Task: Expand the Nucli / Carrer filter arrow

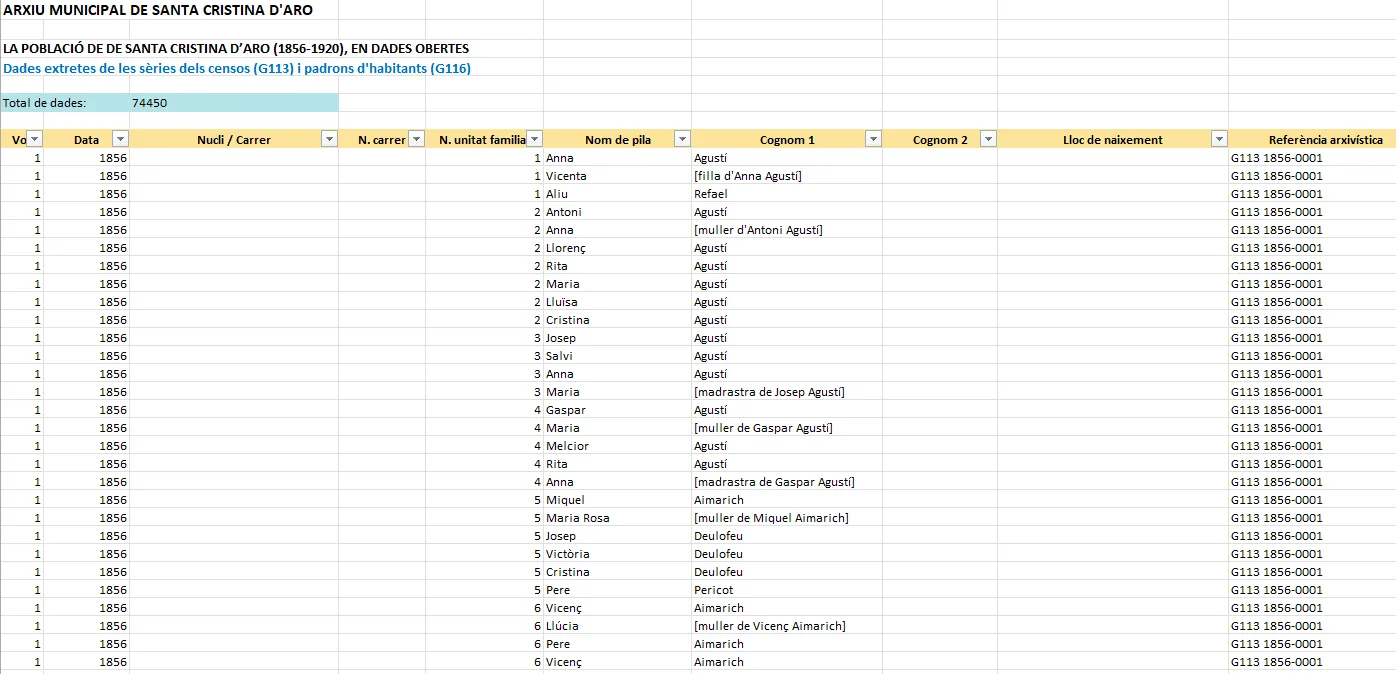Action: [329, 140]
